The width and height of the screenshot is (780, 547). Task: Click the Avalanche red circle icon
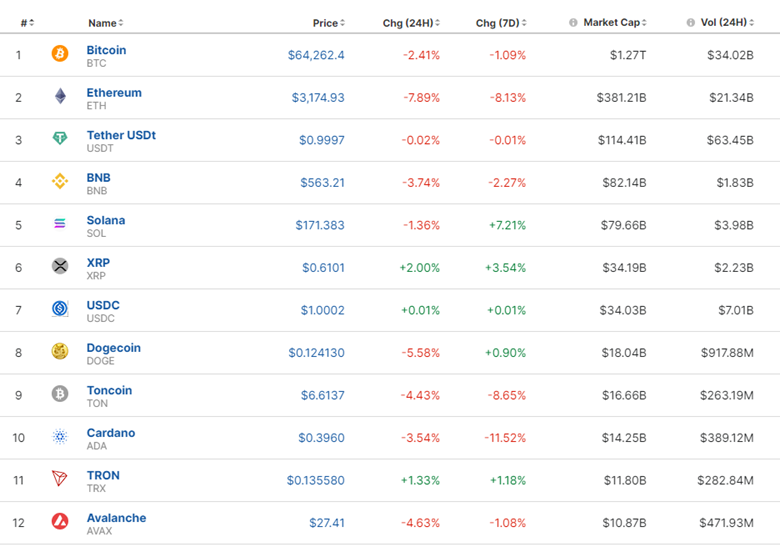point(60,521)
